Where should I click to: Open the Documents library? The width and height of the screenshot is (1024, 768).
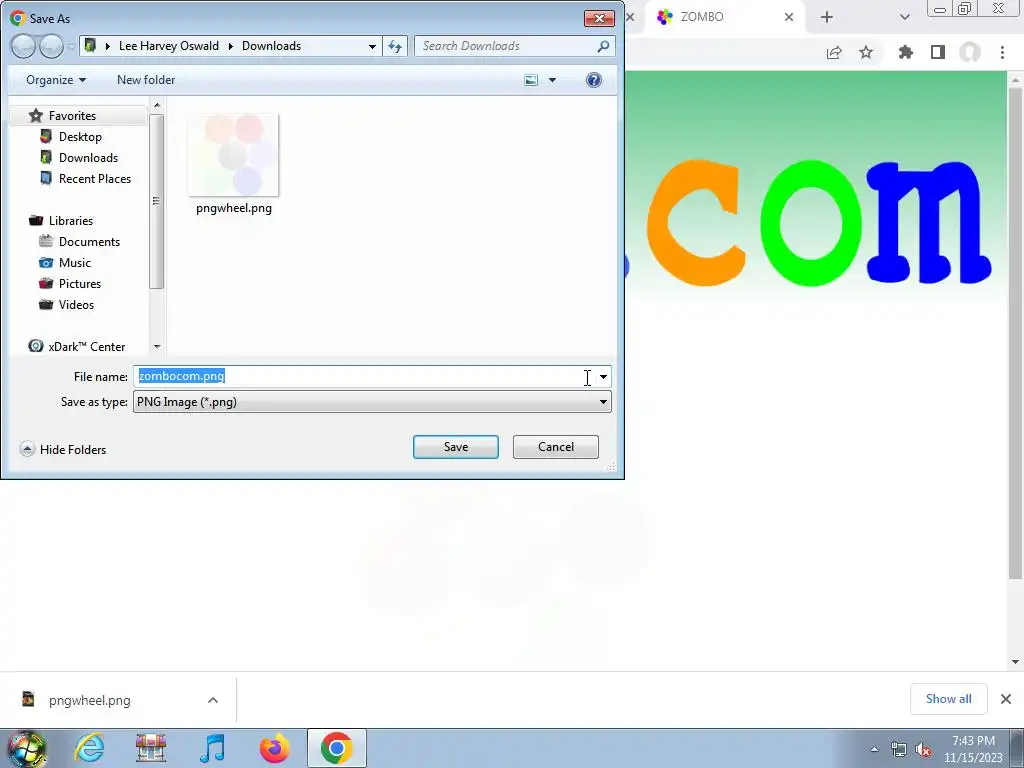[89, 242]
